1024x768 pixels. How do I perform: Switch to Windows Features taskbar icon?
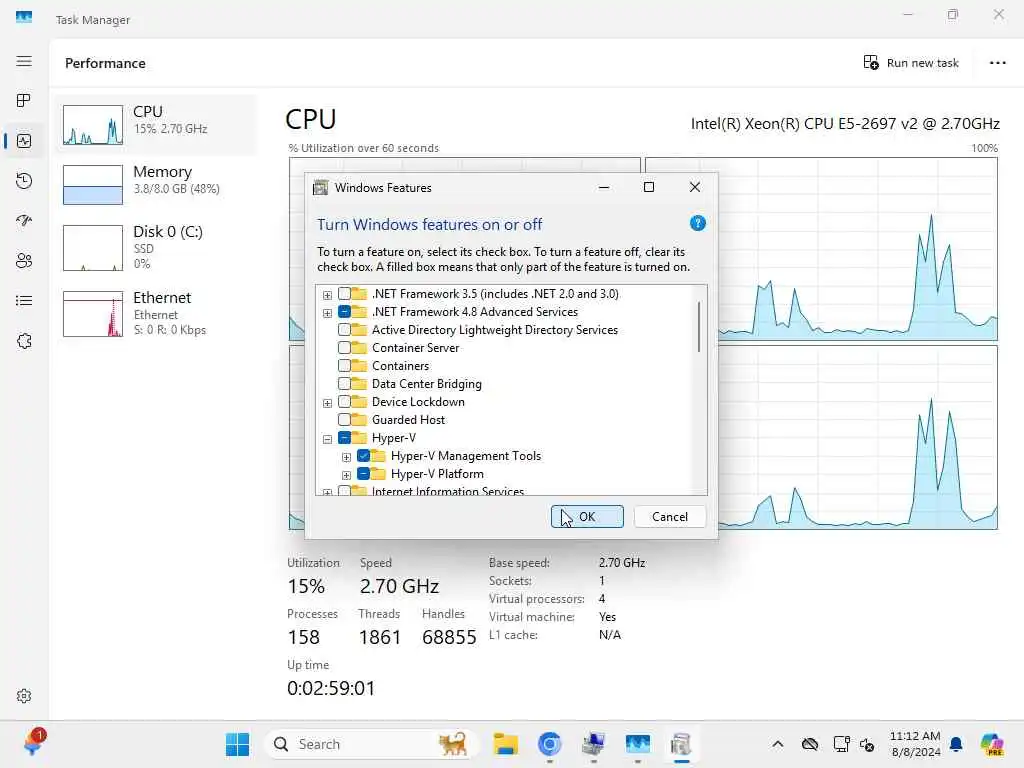[x=681, y=744]
